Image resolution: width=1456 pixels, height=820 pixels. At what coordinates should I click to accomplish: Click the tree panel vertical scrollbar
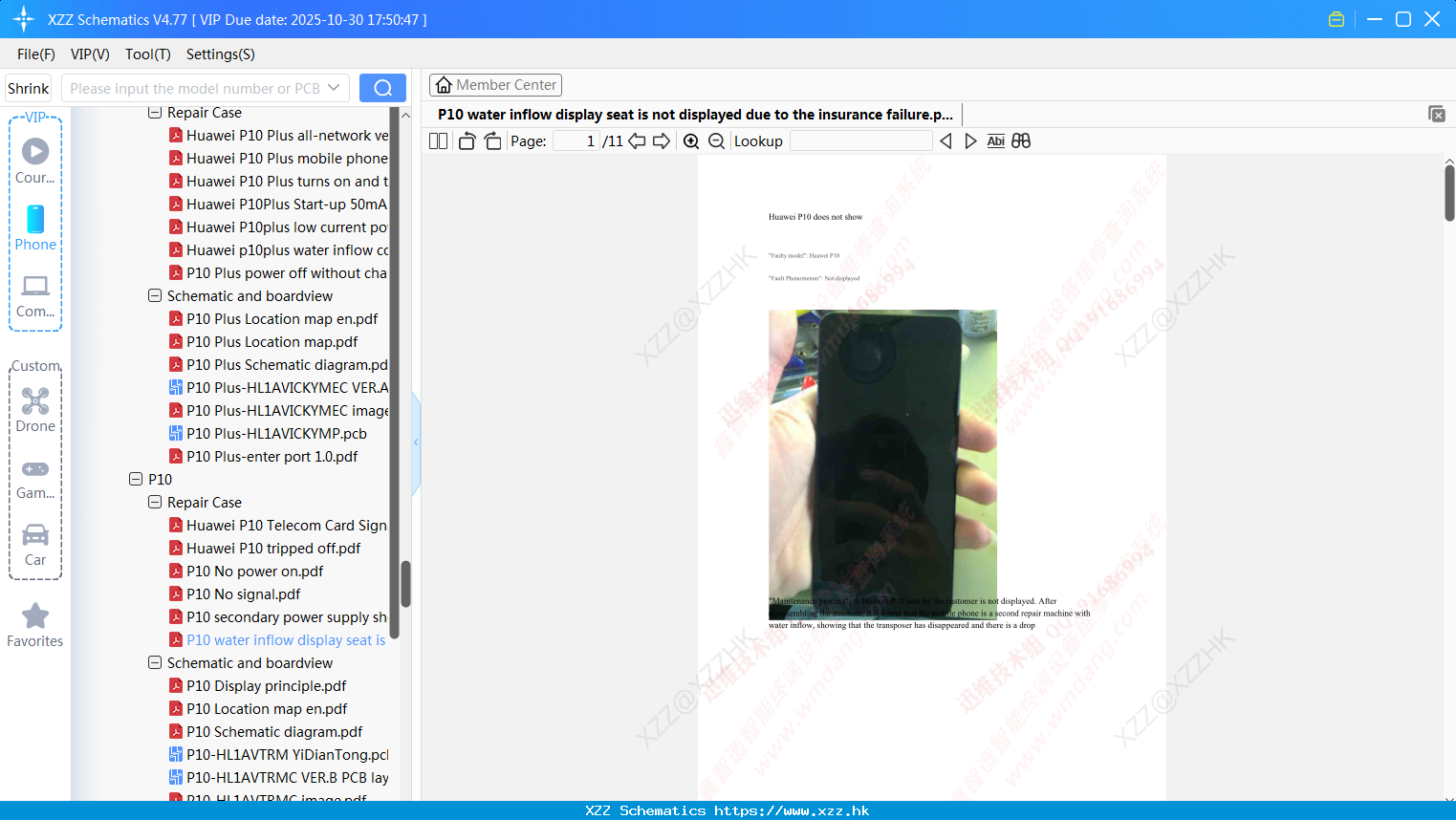[405, 583]
